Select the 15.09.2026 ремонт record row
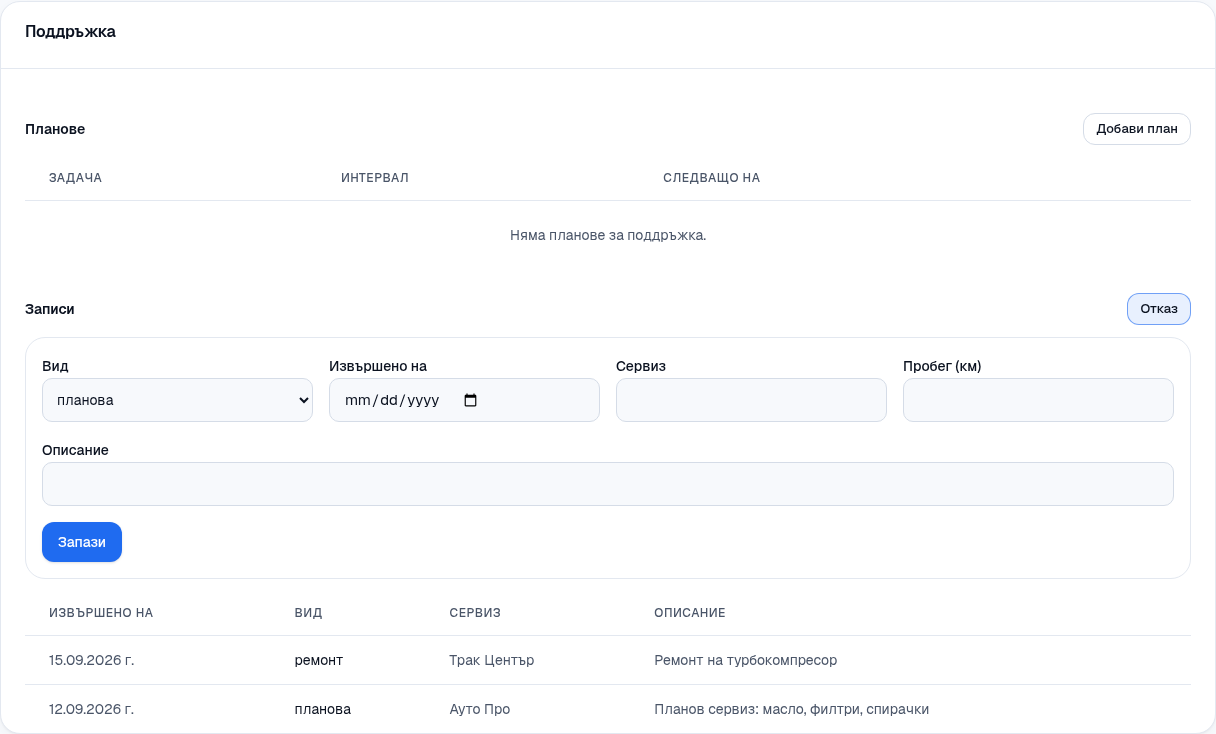The image size is (1216, 734). pos(608,660)
